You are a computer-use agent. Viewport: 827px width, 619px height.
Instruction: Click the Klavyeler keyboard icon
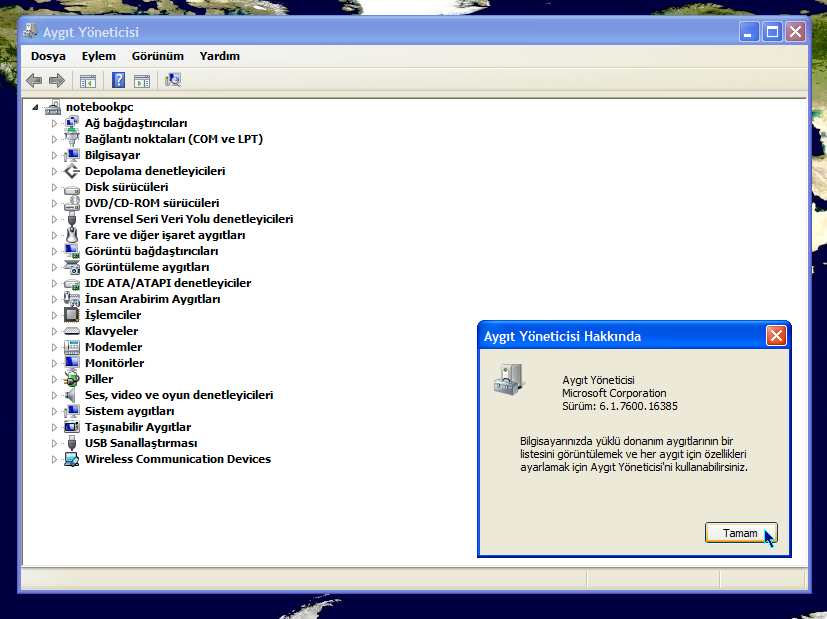[x=72, y=331]
